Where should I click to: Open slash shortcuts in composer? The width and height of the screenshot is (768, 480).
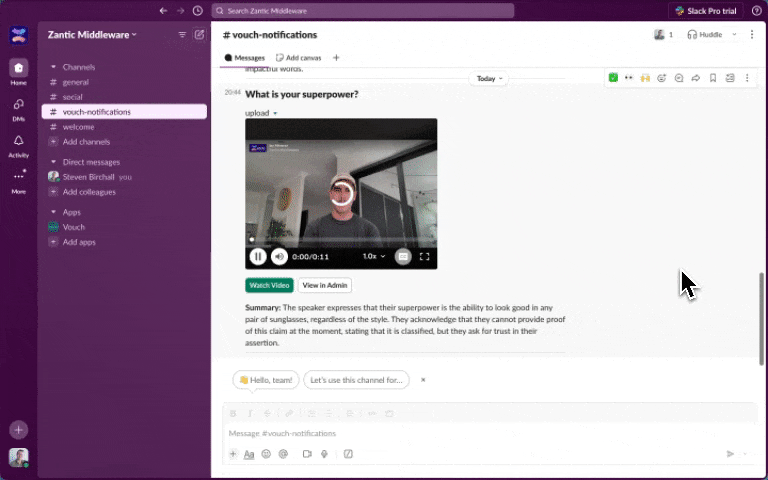point(348,454)
